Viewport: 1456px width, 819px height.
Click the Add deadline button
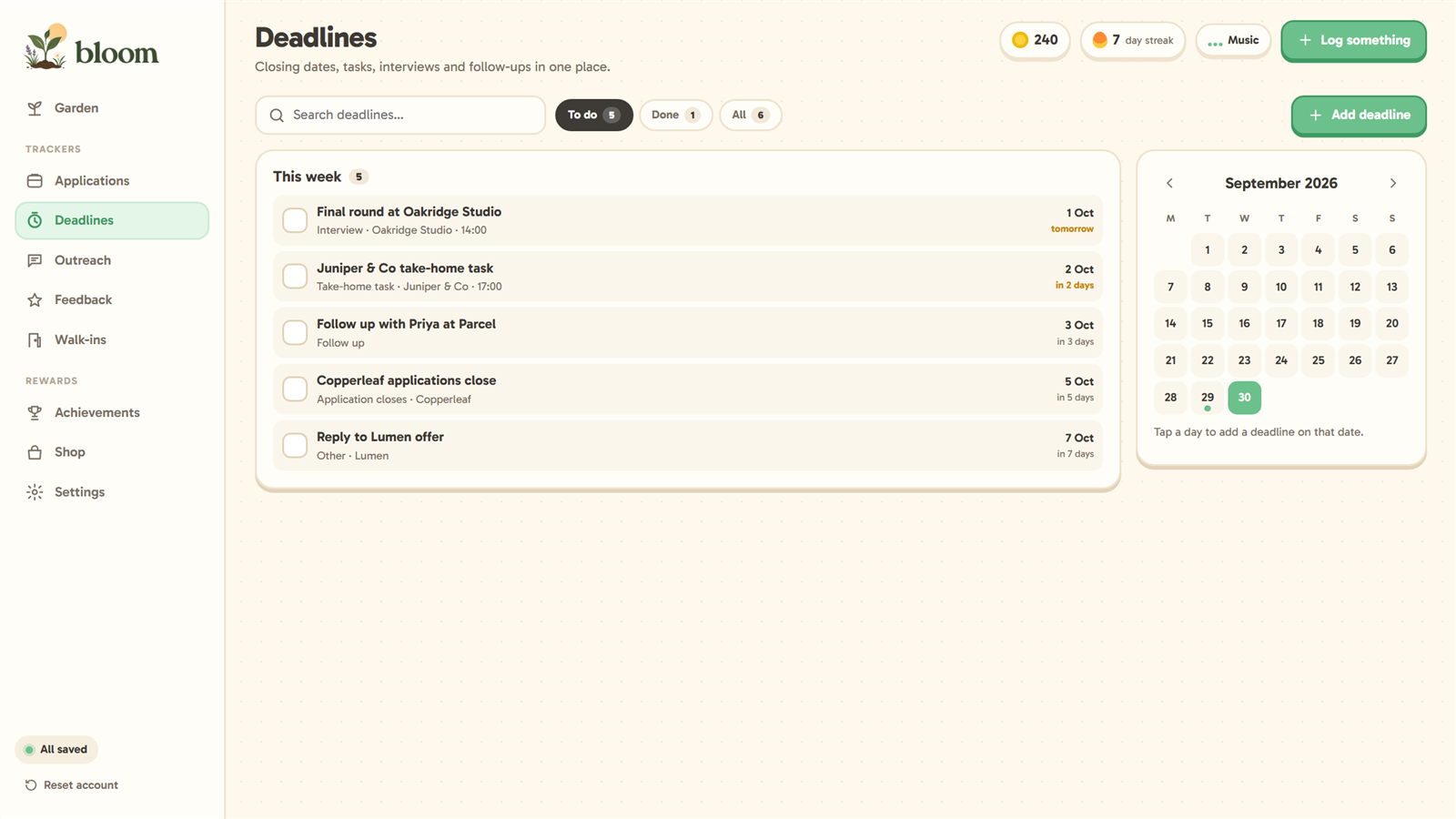click(x=1359, y=116)
